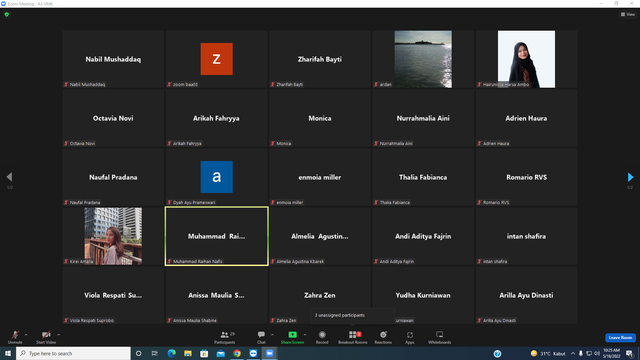The width and height of the screenshot is (640, 360).
Task: Click Romario RVS's name in tile
Action: (x=527, y=177)
